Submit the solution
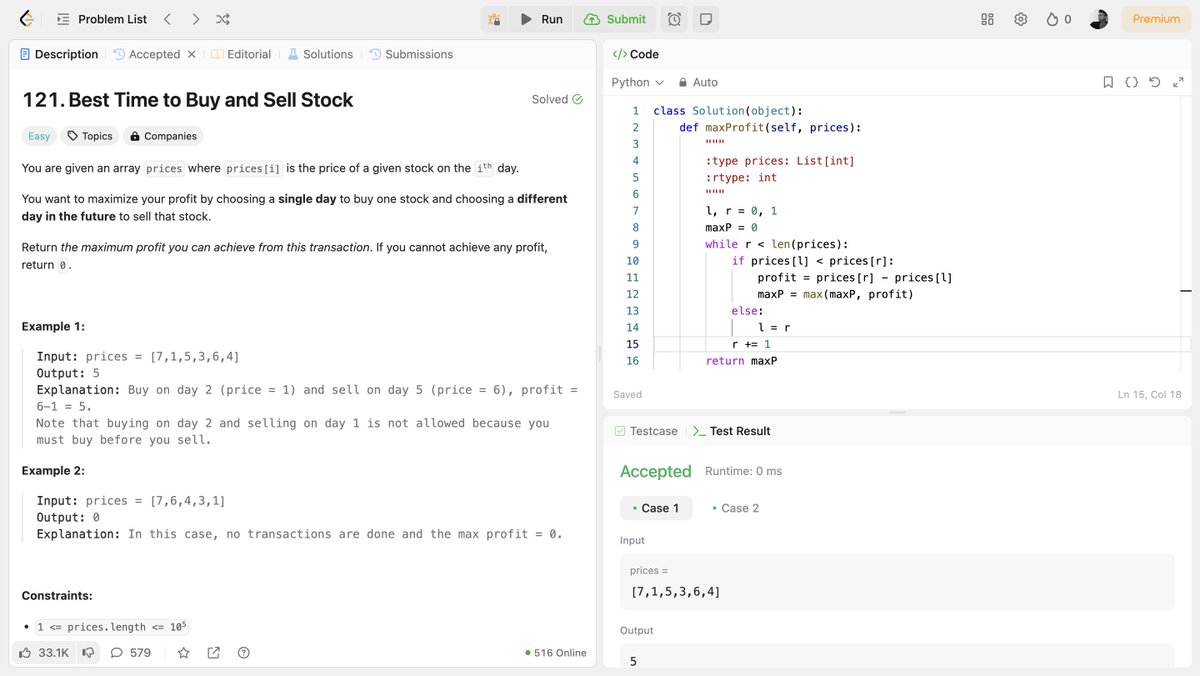 [615, 19]
